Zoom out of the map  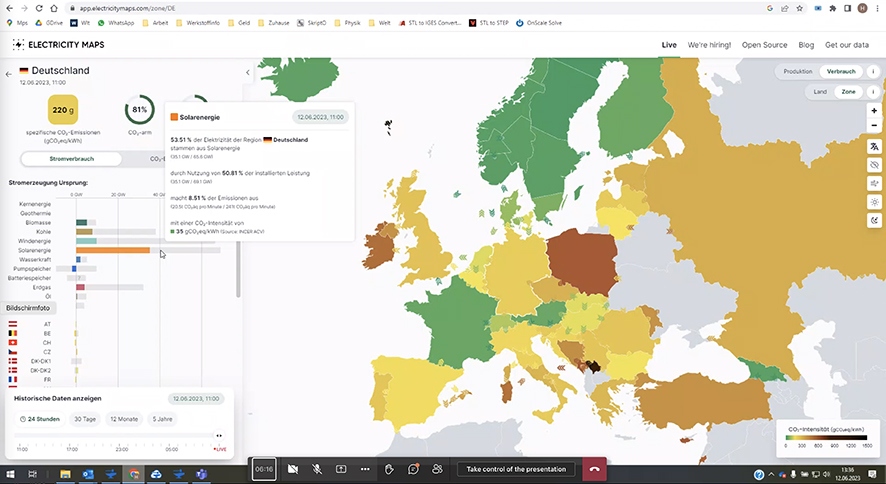pos(874,125)
